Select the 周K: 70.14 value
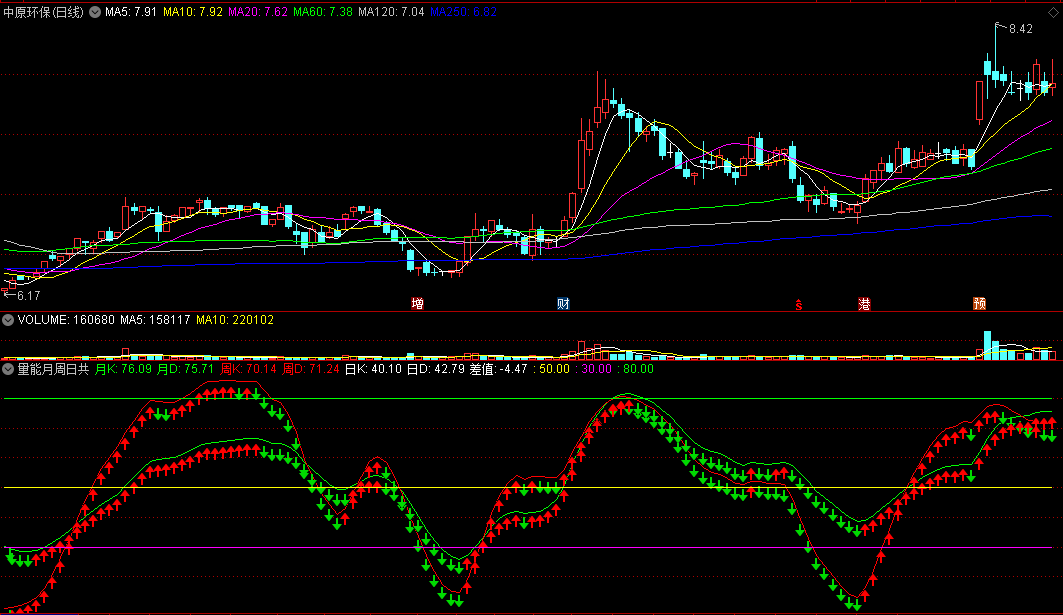The width and height of the screenshot is (1063, 615). click(x=248, y=370)
